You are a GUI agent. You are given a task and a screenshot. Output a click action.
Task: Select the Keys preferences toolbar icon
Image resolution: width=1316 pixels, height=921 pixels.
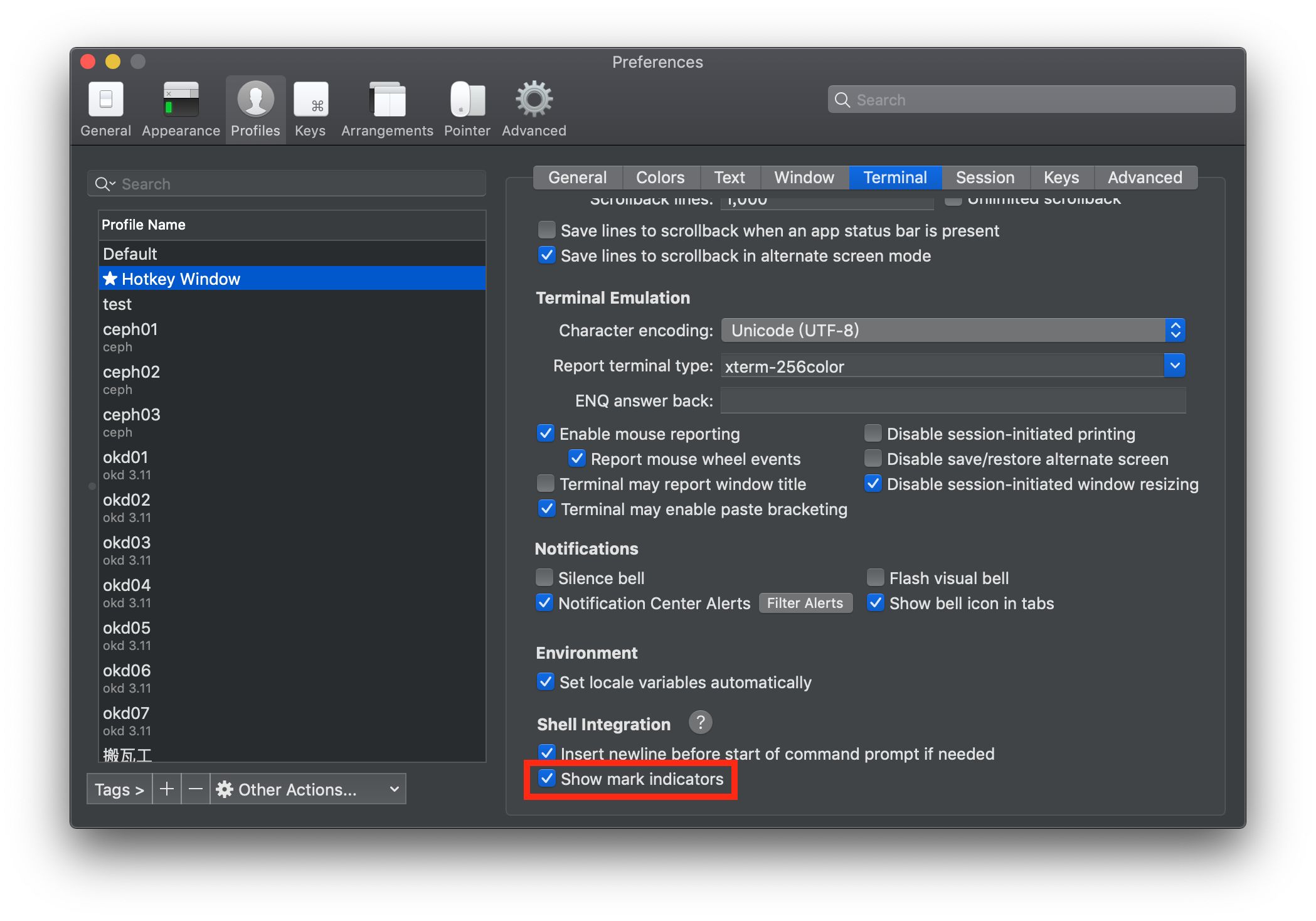click(310, 99)
